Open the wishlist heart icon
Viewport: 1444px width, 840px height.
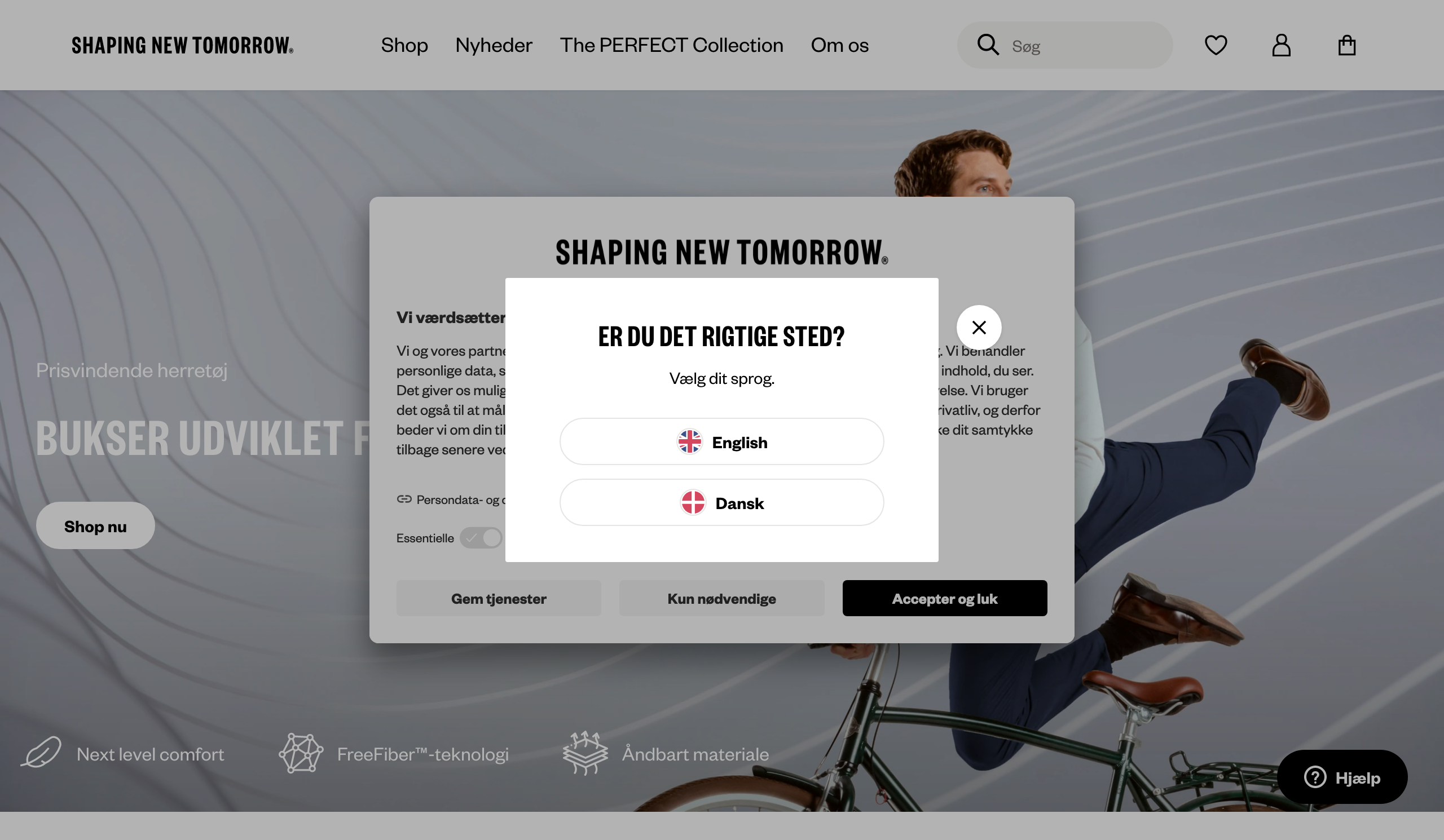[x=1216, y=45]
